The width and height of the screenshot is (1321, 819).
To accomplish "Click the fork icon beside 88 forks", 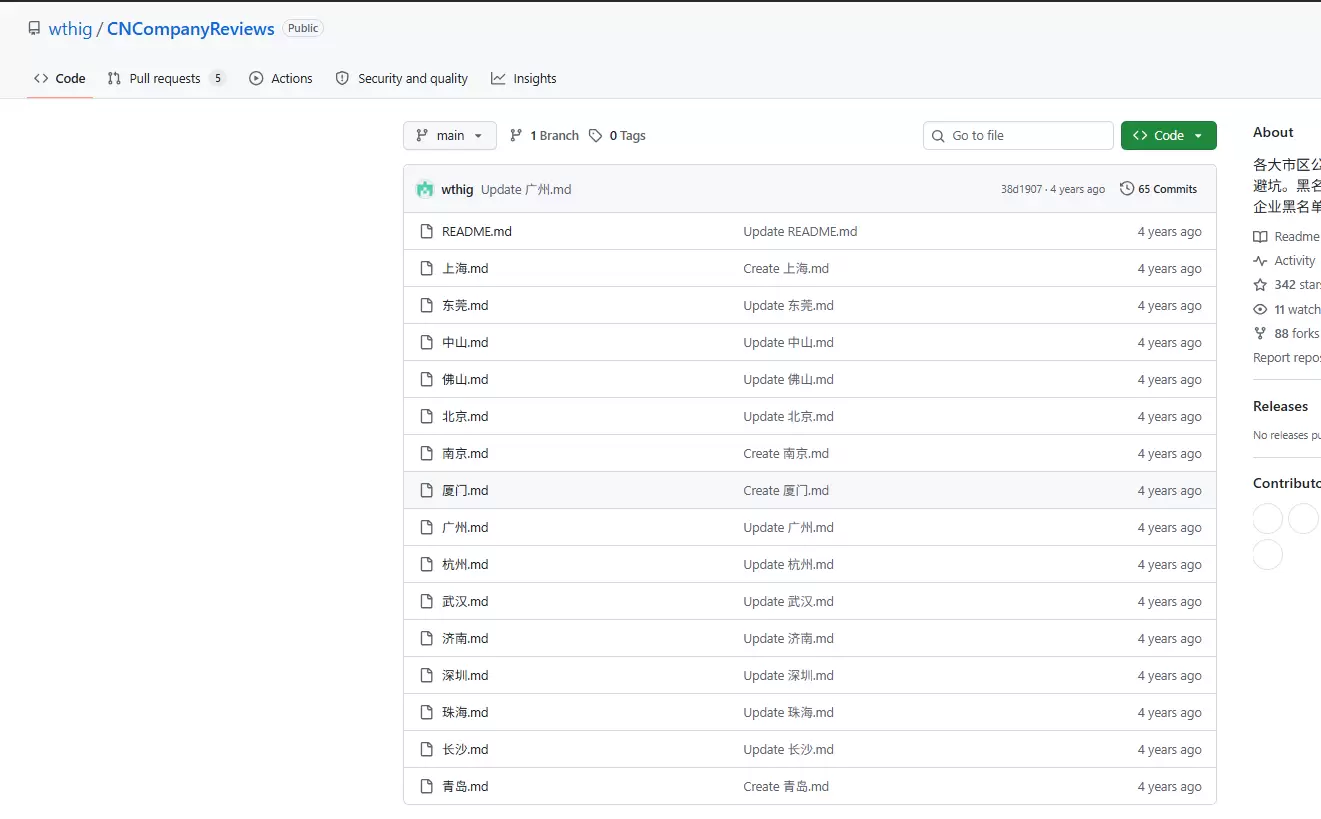I will [x=1260, y=334].
